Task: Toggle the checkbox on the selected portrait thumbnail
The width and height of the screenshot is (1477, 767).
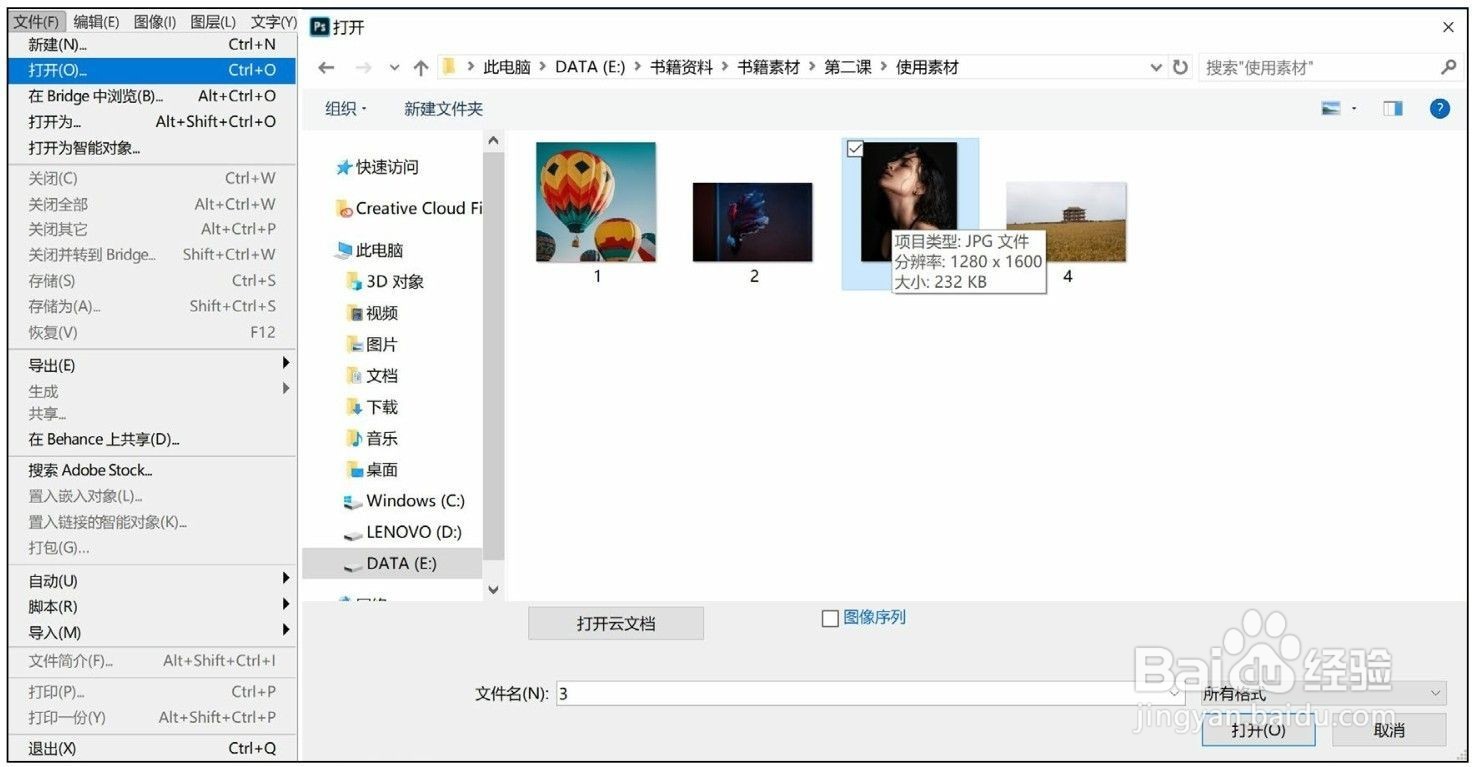Action: (x=855, y=149)
